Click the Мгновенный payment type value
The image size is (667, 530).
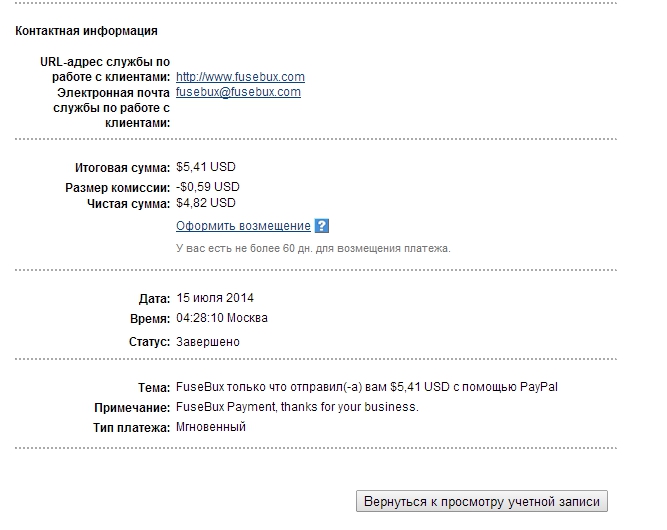[211, 427]
